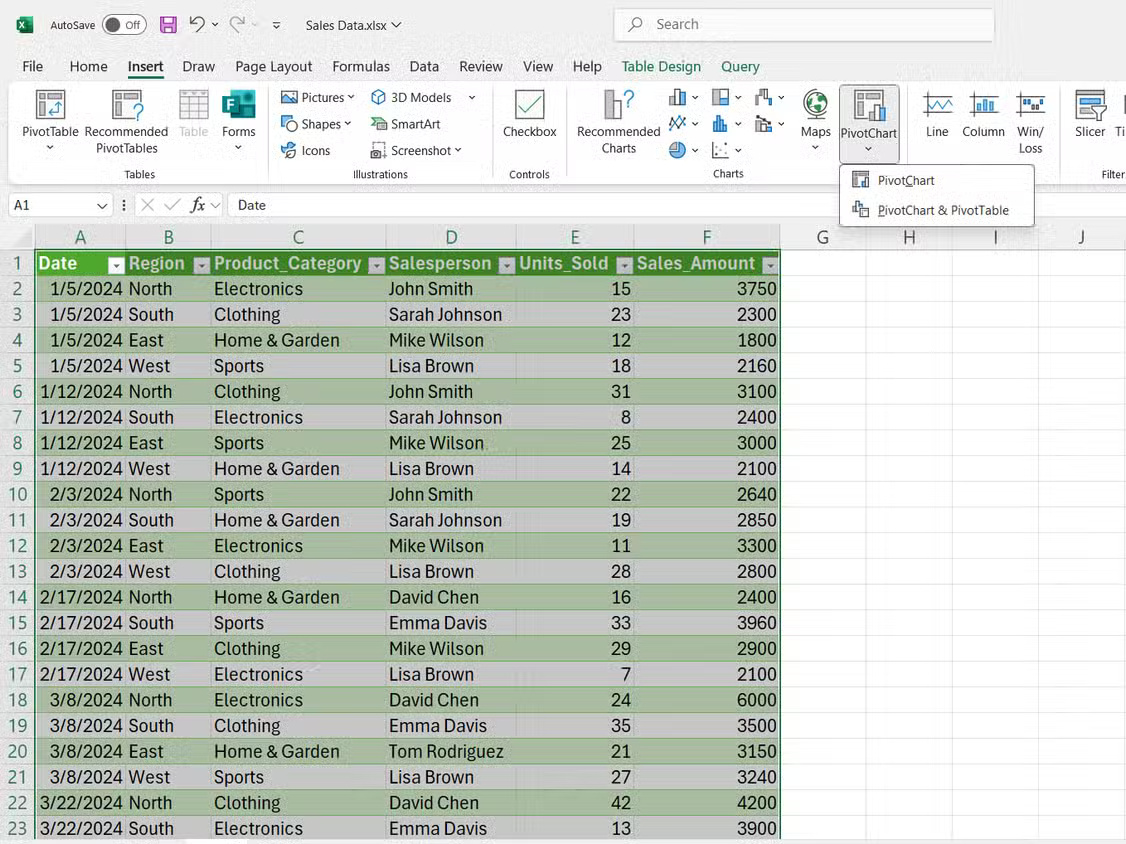Expand the Forms dropdown
This screenshot has width=1126, height=844.
[238, 123]
